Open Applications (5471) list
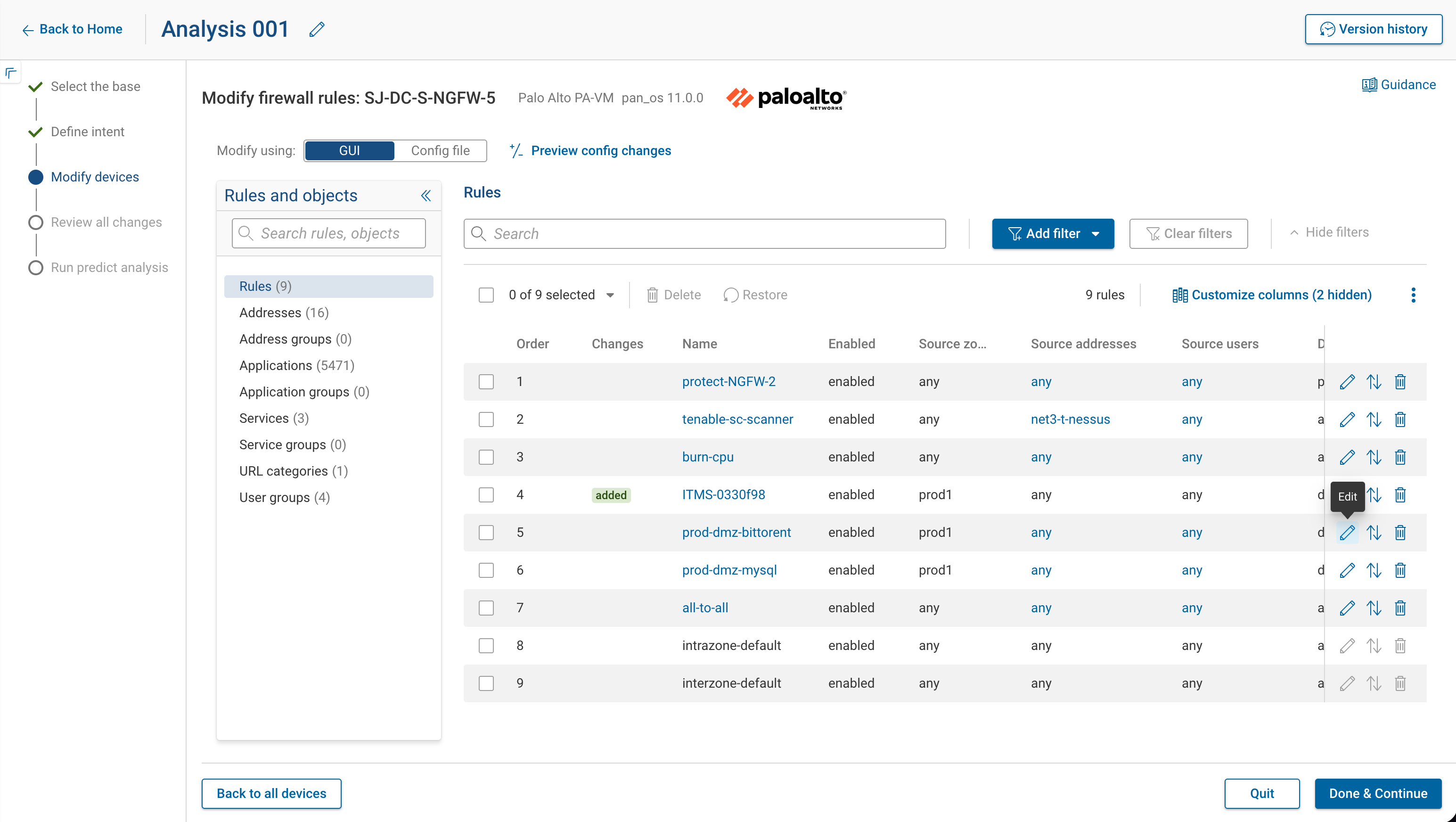The image size is (1456, 822). tap(297, 365)
